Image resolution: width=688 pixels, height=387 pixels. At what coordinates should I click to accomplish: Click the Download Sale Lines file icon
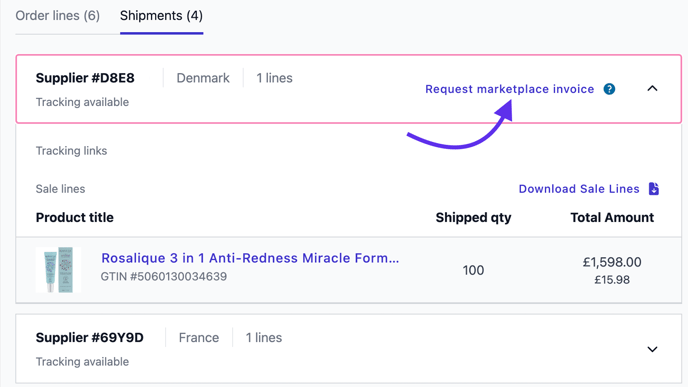click(x=654, y=189)
